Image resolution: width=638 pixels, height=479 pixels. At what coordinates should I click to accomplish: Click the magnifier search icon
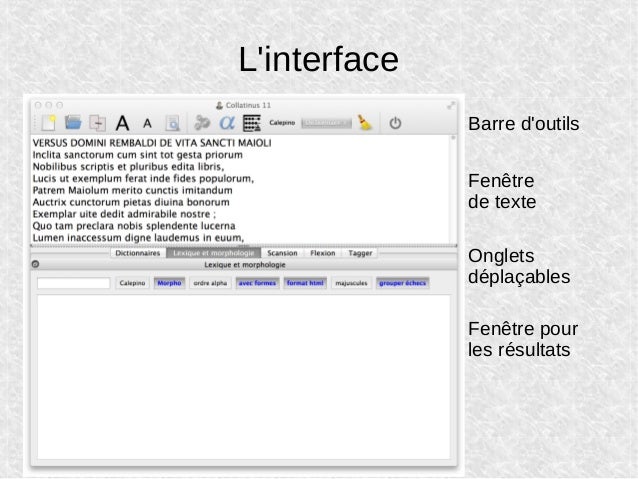[172, 123]
